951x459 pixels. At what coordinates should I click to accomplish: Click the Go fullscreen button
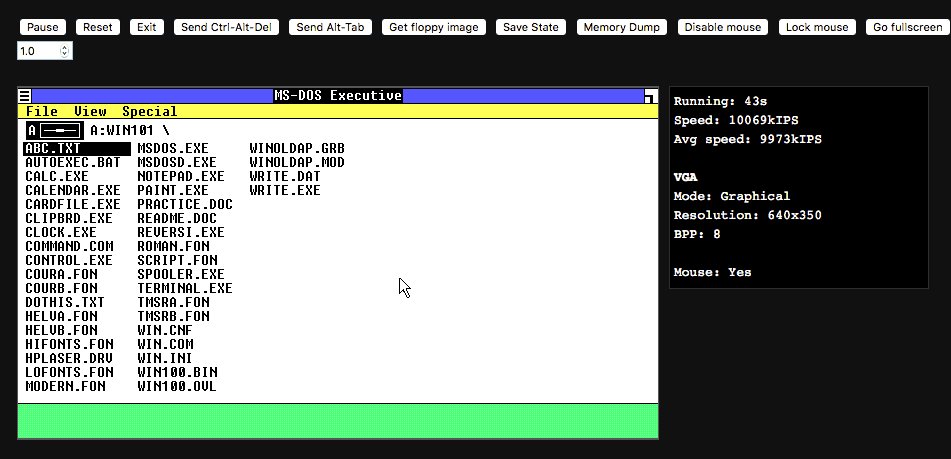point(908,27)
